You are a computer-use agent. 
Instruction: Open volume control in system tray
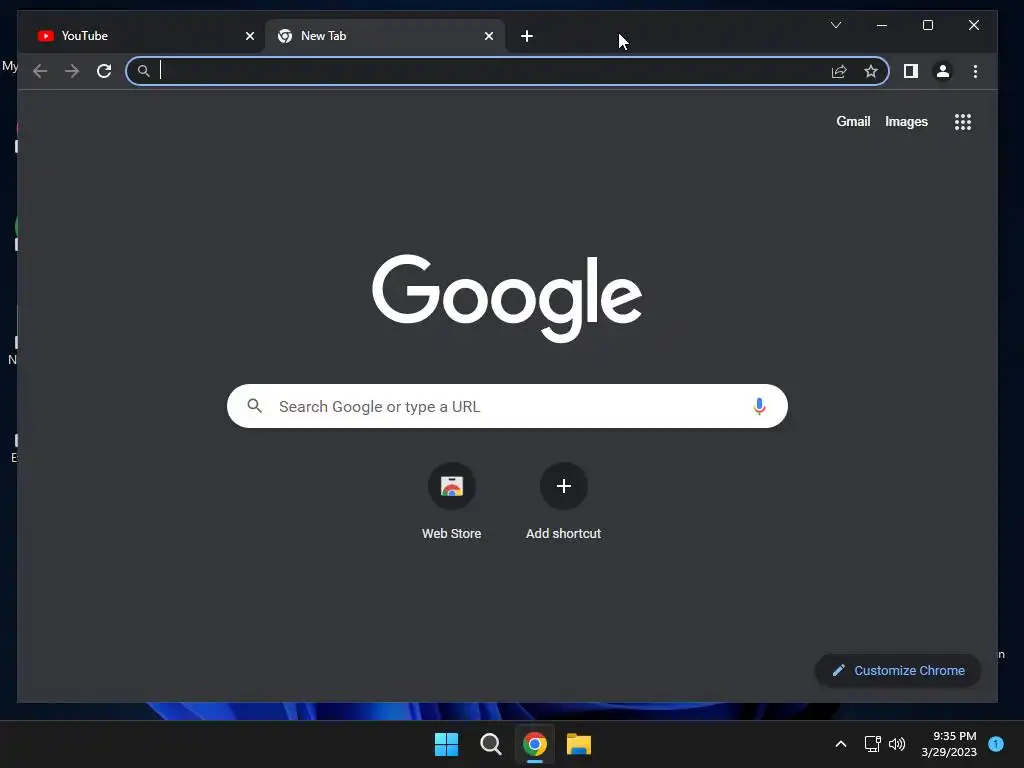tap(897, 744)
